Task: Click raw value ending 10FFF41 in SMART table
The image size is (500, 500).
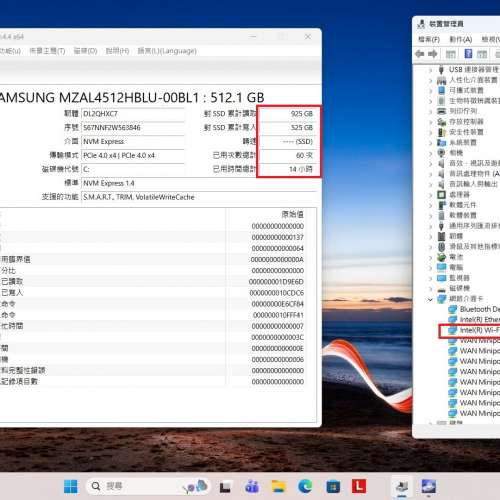Action: pos(278,315)
